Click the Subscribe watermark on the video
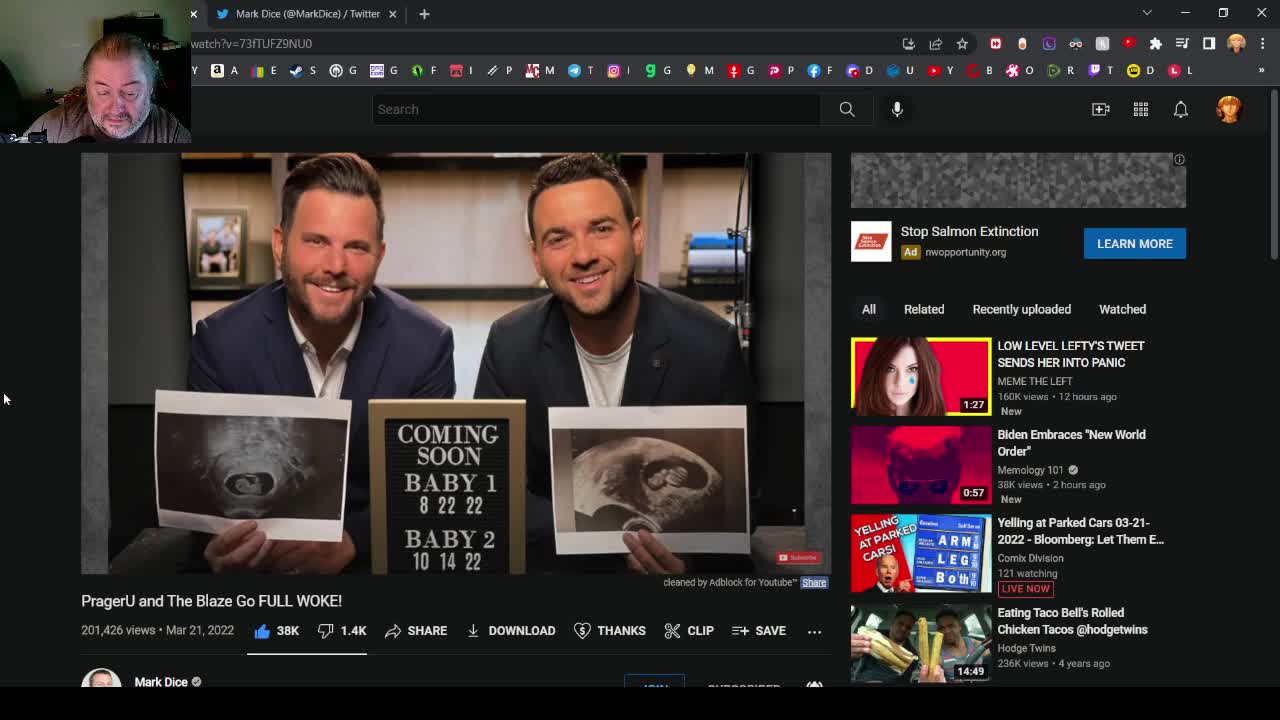 click(798, 558)
